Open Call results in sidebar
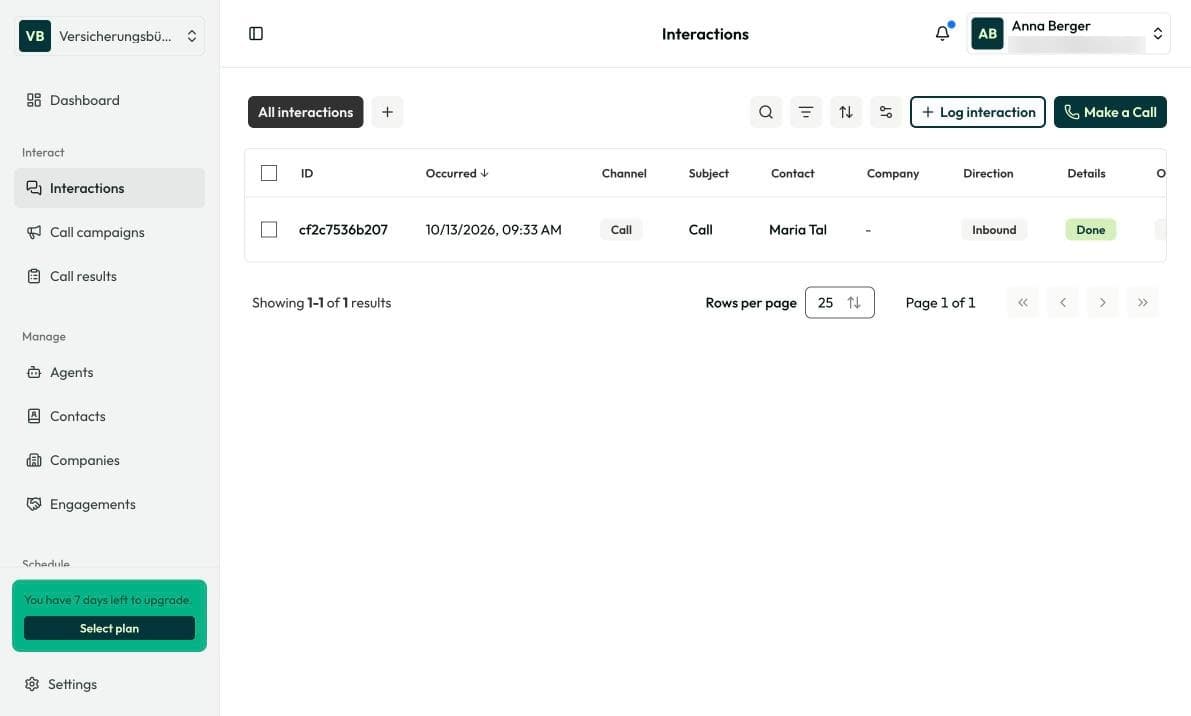The height and width of the screenshot is (716, 1191). (109, 276)
